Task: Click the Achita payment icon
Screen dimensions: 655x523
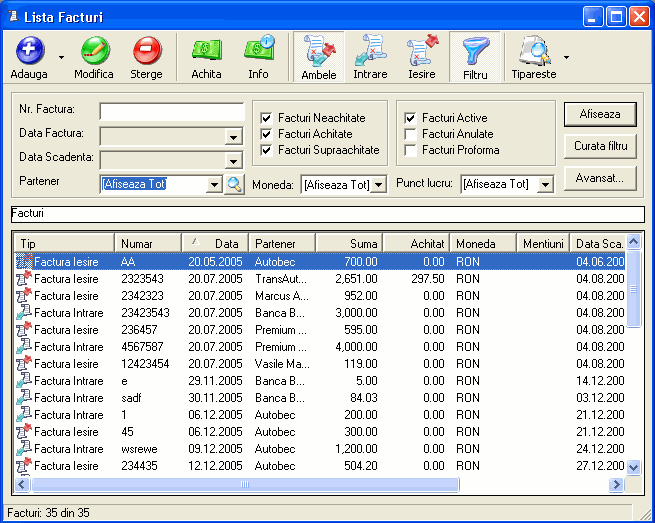Action: pyautogui.click(x=206, y=50)
